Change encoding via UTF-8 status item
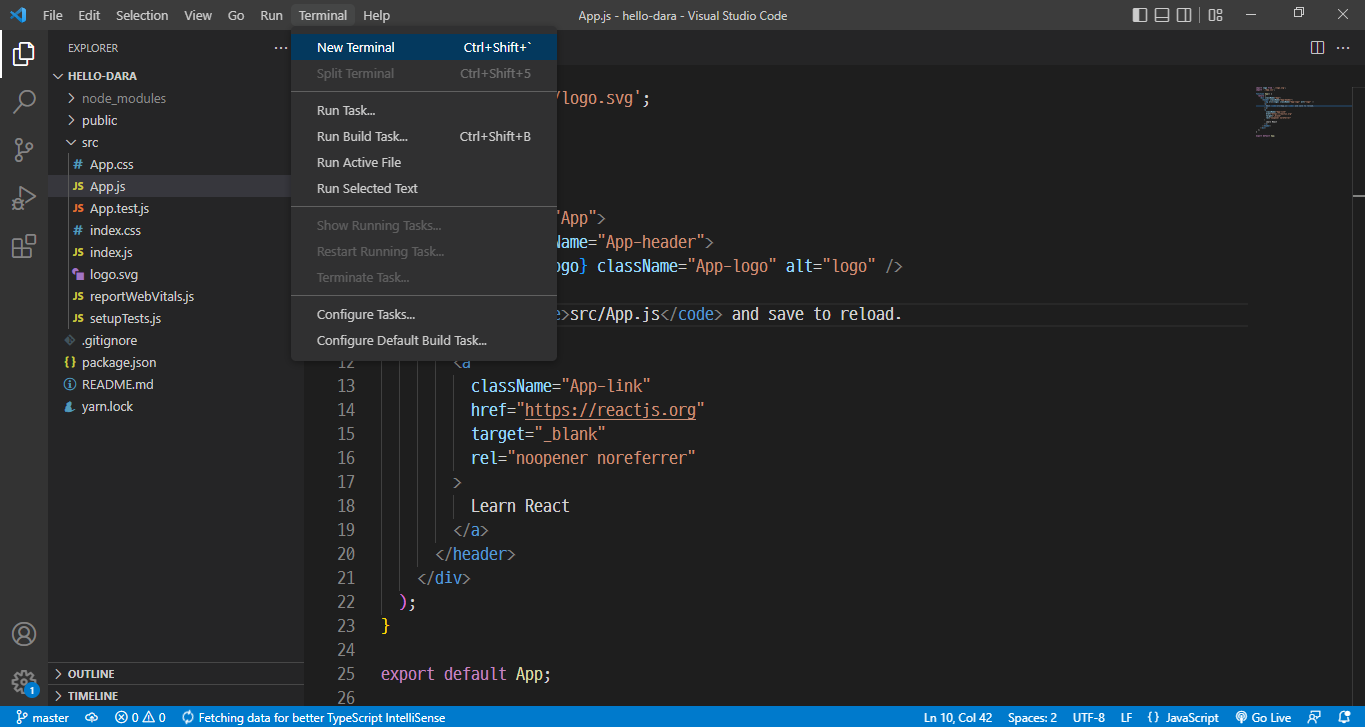Viewport: 1365px width, 727px height. pyautogui.click(x=1089, y=717)
